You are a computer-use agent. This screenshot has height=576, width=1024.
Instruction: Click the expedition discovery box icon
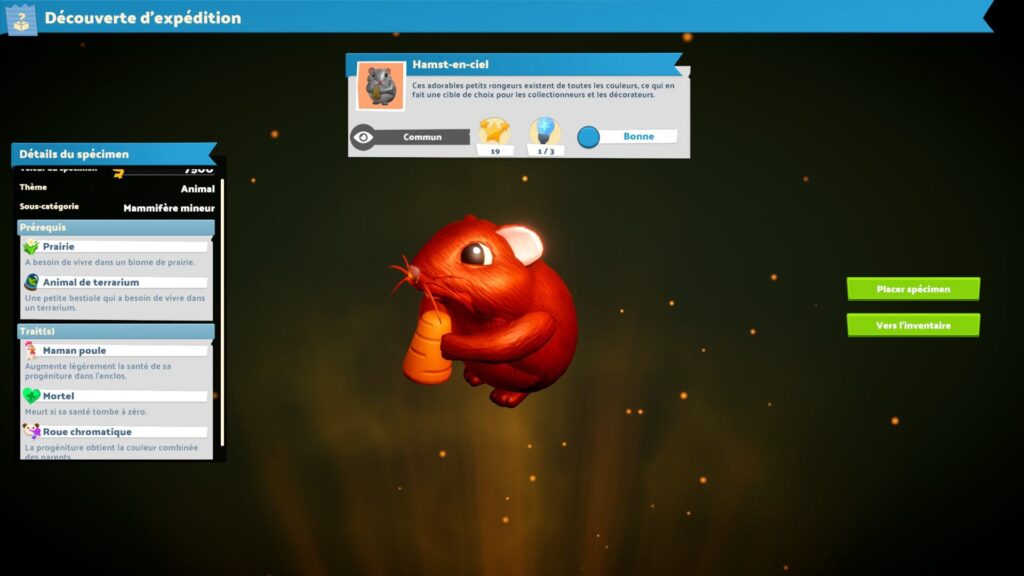coord(21,18)
